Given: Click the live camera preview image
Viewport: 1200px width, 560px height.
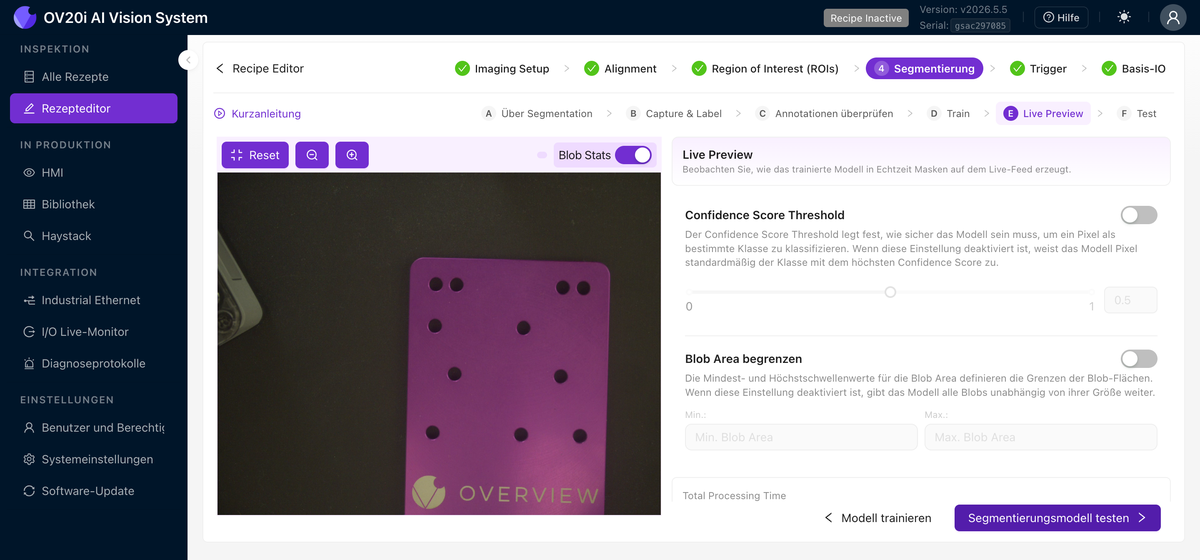Looking at the screenshot, I should [x=439, y=343].
